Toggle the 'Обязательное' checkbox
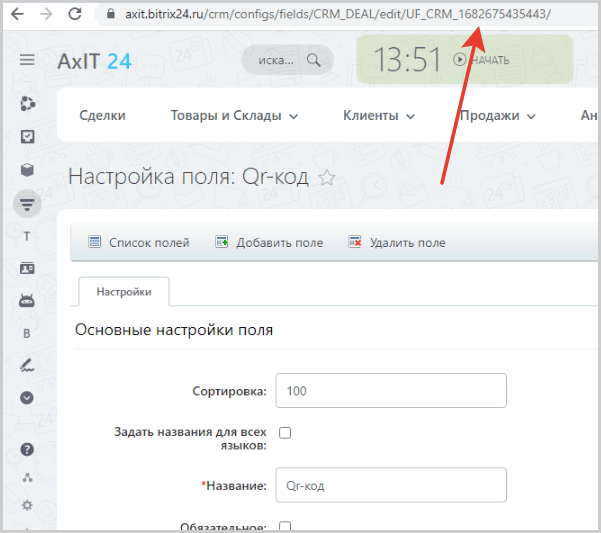 click(284, 526)
